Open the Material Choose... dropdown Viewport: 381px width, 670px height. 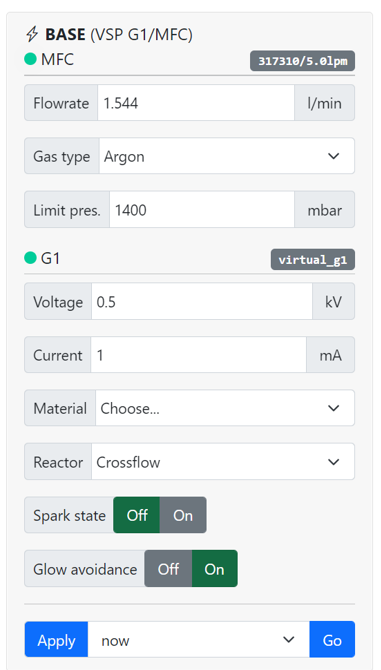[x=225, y=408]
